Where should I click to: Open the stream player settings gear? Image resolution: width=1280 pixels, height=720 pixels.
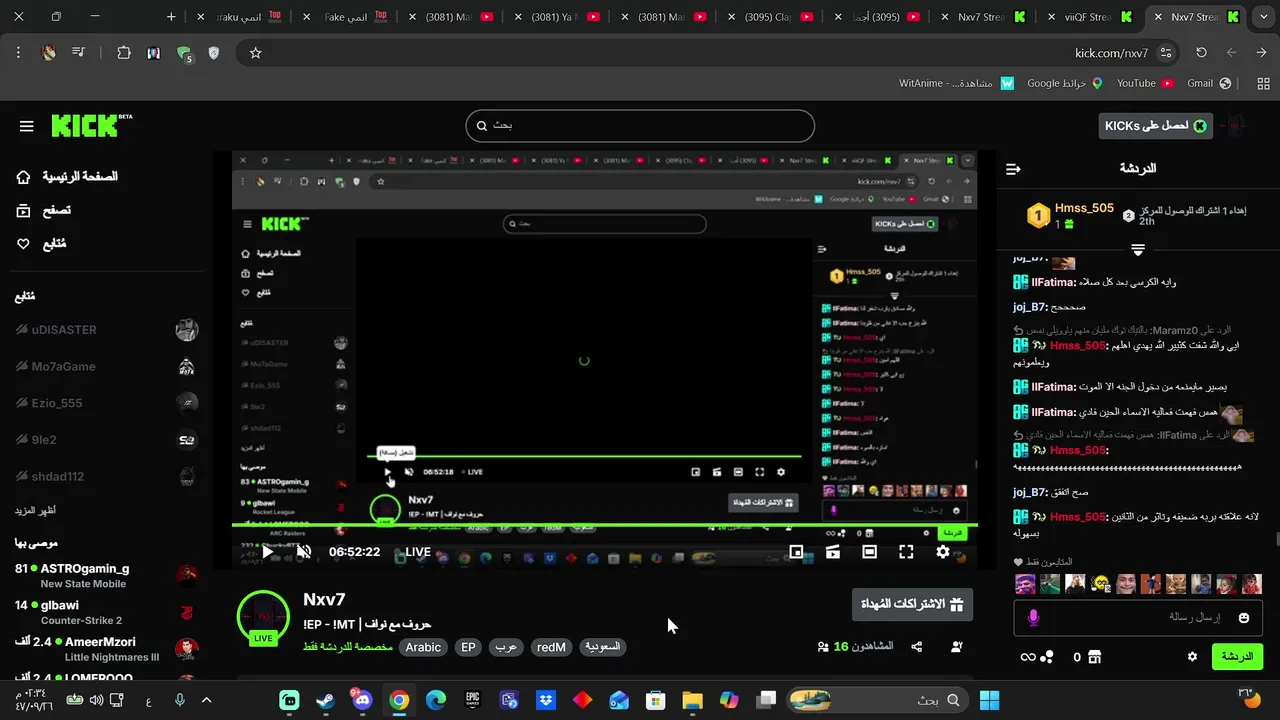[942, 552]
